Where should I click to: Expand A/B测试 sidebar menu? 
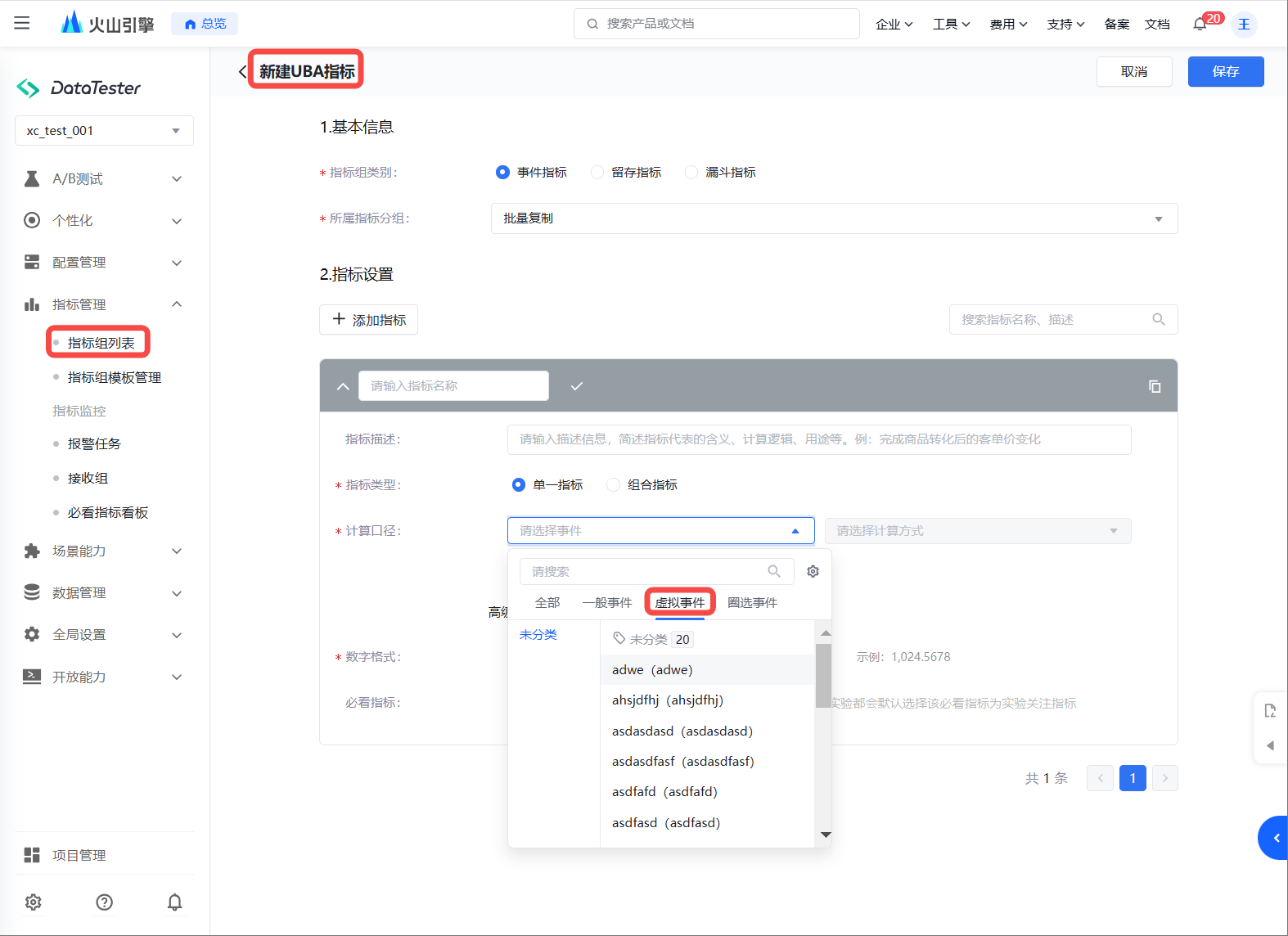(104, 178)
